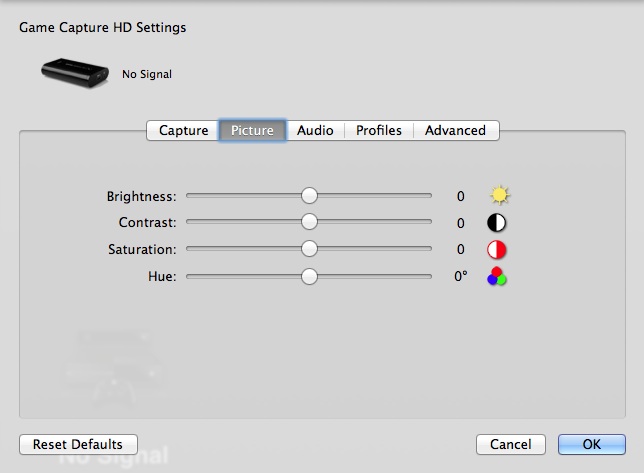The width and height of the screenshot is (644, 473).
Task: Click the black-and-white Contrast icon
Action: [497, 223]
